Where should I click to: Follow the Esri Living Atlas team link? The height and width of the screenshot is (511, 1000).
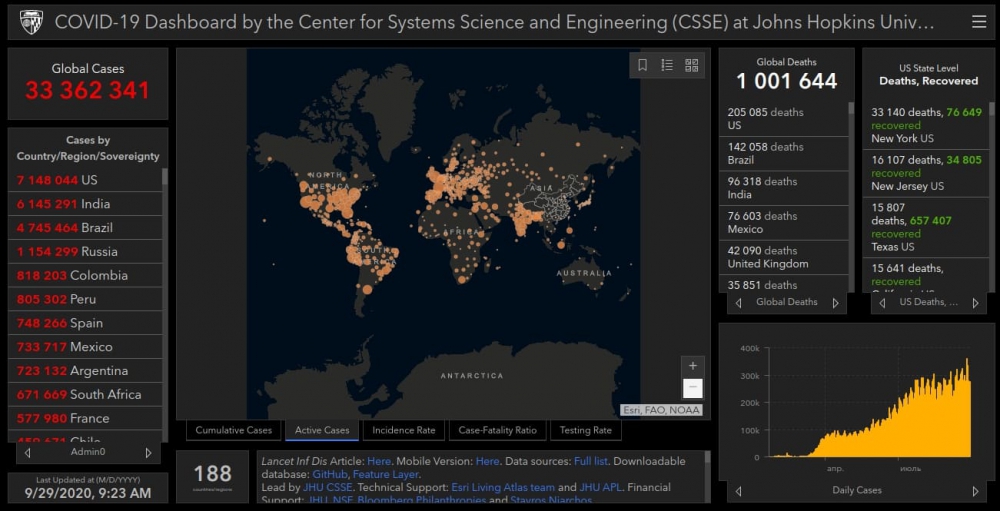pos(502,487)
